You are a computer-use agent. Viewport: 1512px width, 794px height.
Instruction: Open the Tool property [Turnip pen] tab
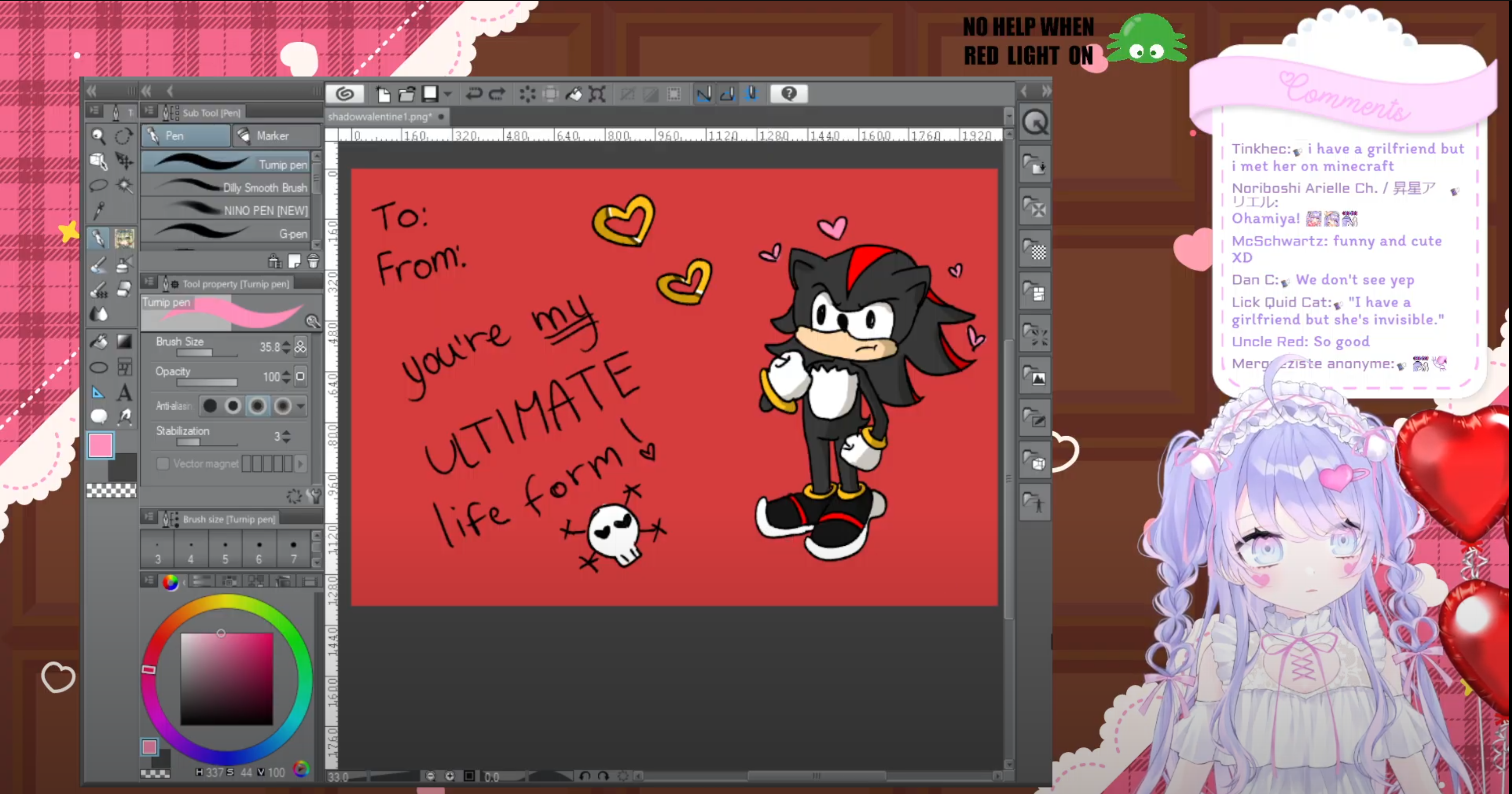(227, 283)
